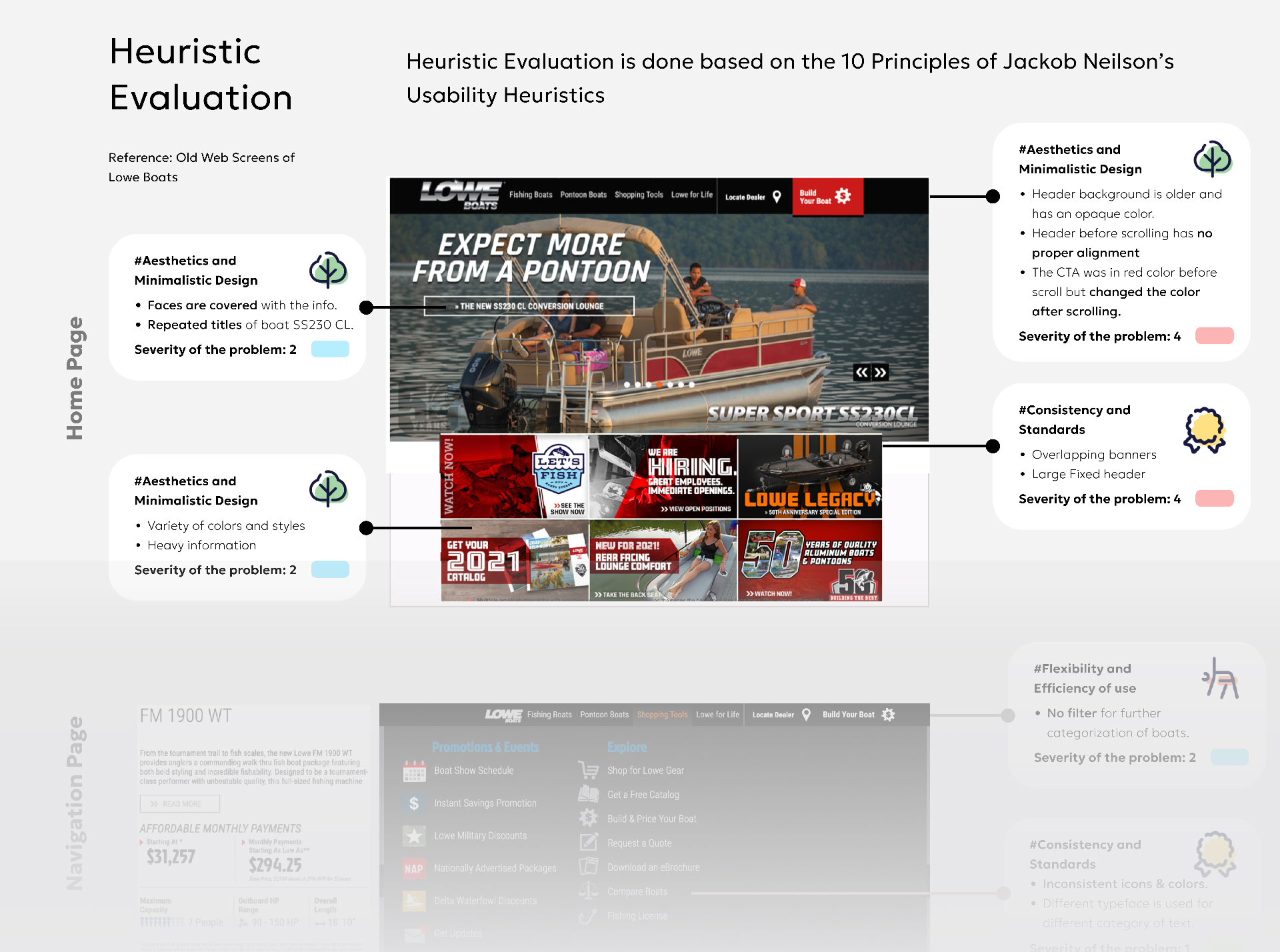Open Instant Savings Promotion link

click(x=485, y=803)
